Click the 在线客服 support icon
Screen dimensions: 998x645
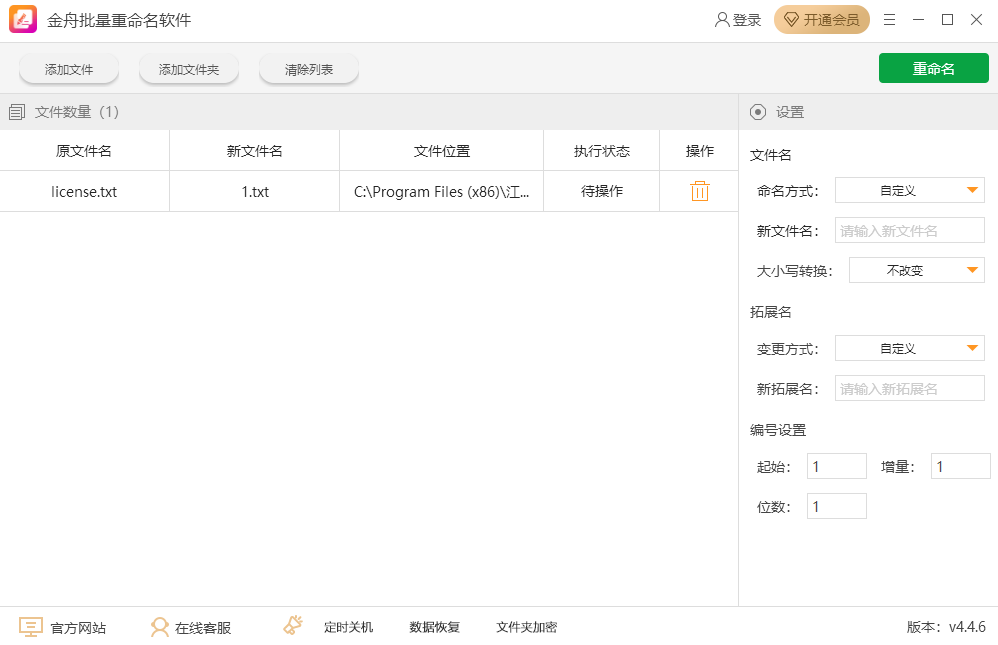(159, 627)
